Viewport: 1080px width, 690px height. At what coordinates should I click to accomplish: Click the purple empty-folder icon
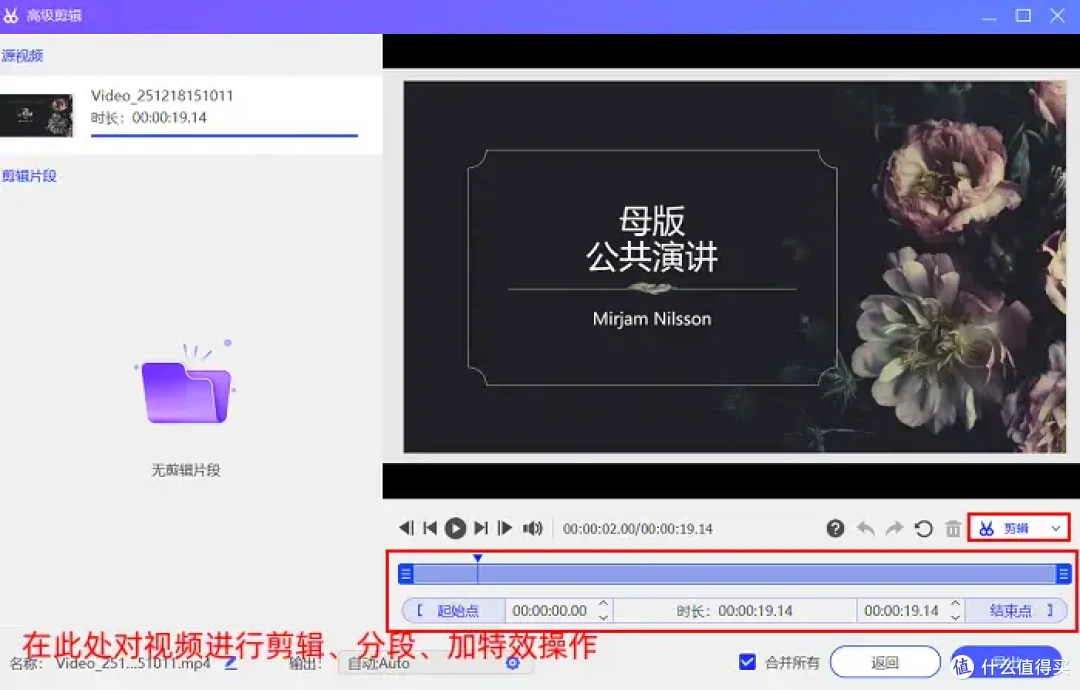[x=186, y=384]
